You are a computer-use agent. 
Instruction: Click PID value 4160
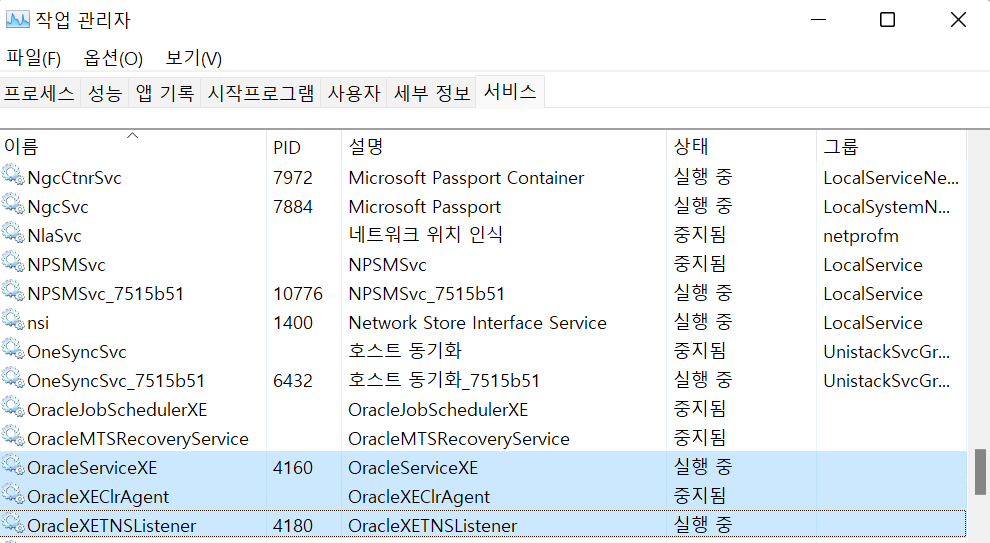293,468
